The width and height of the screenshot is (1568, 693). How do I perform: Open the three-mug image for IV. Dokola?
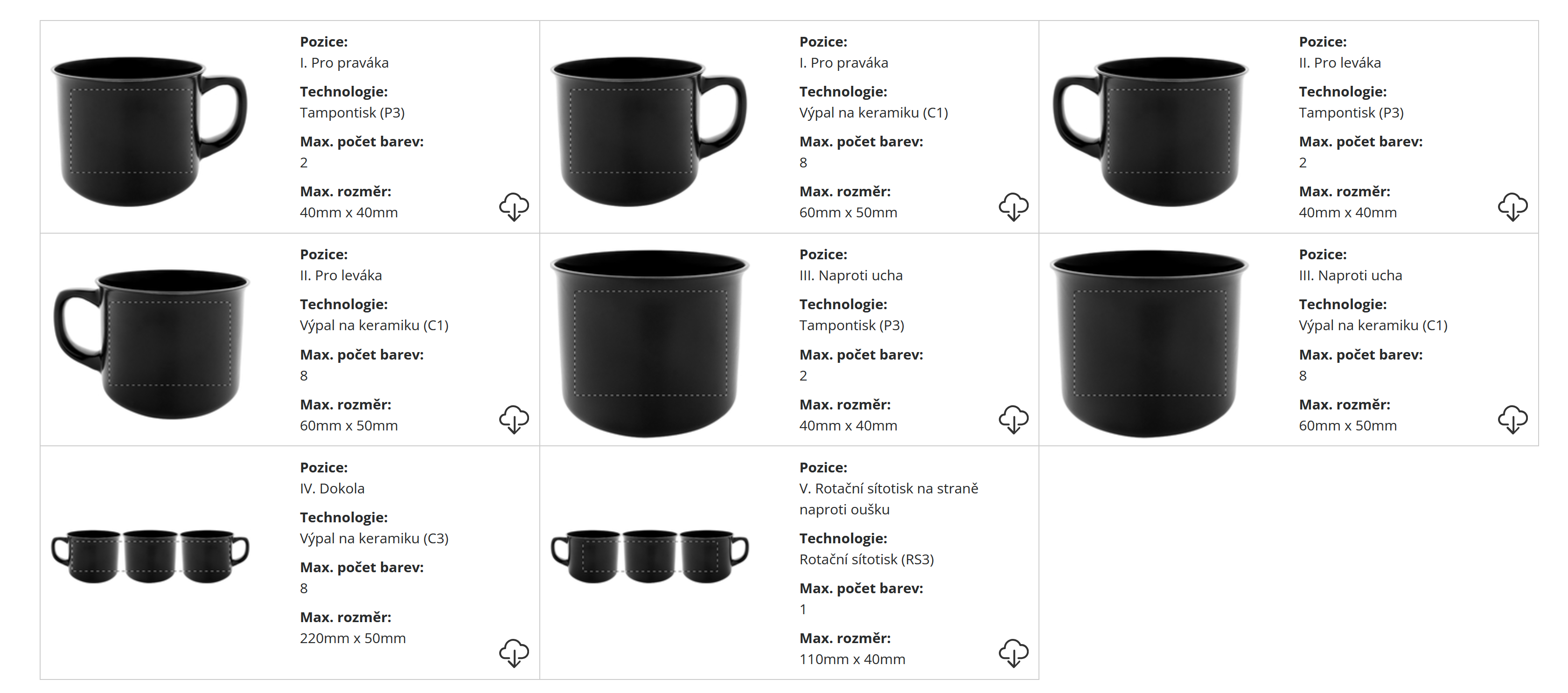(150, 556)
